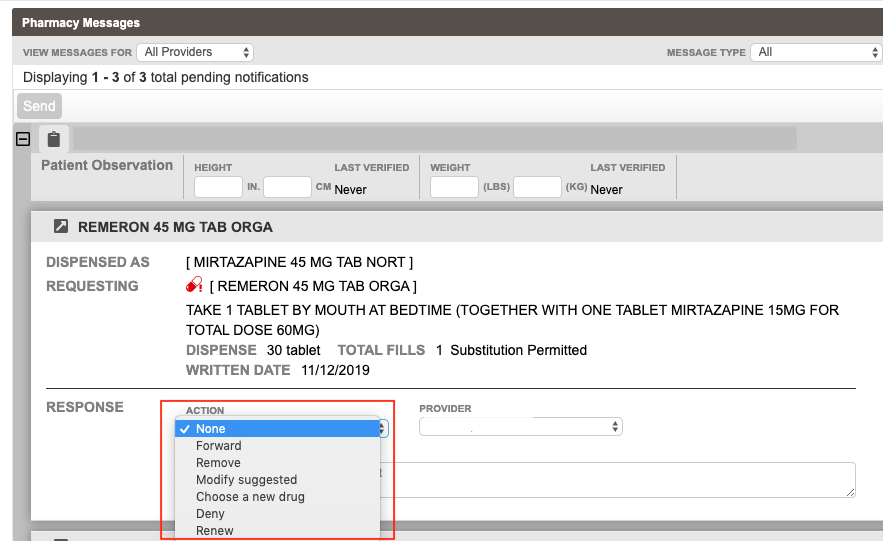Click the clipboard icon in the patient header
883x541 pixels.
pos(53,139)
